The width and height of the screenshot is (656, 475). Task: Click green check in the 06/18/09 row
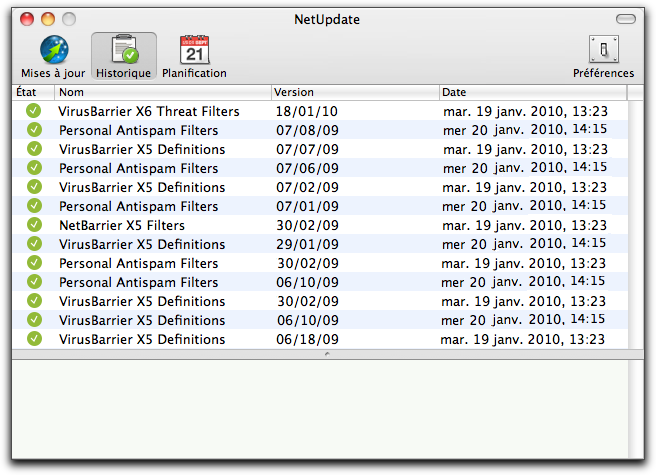pyautogui.click(x=34, y=339)
